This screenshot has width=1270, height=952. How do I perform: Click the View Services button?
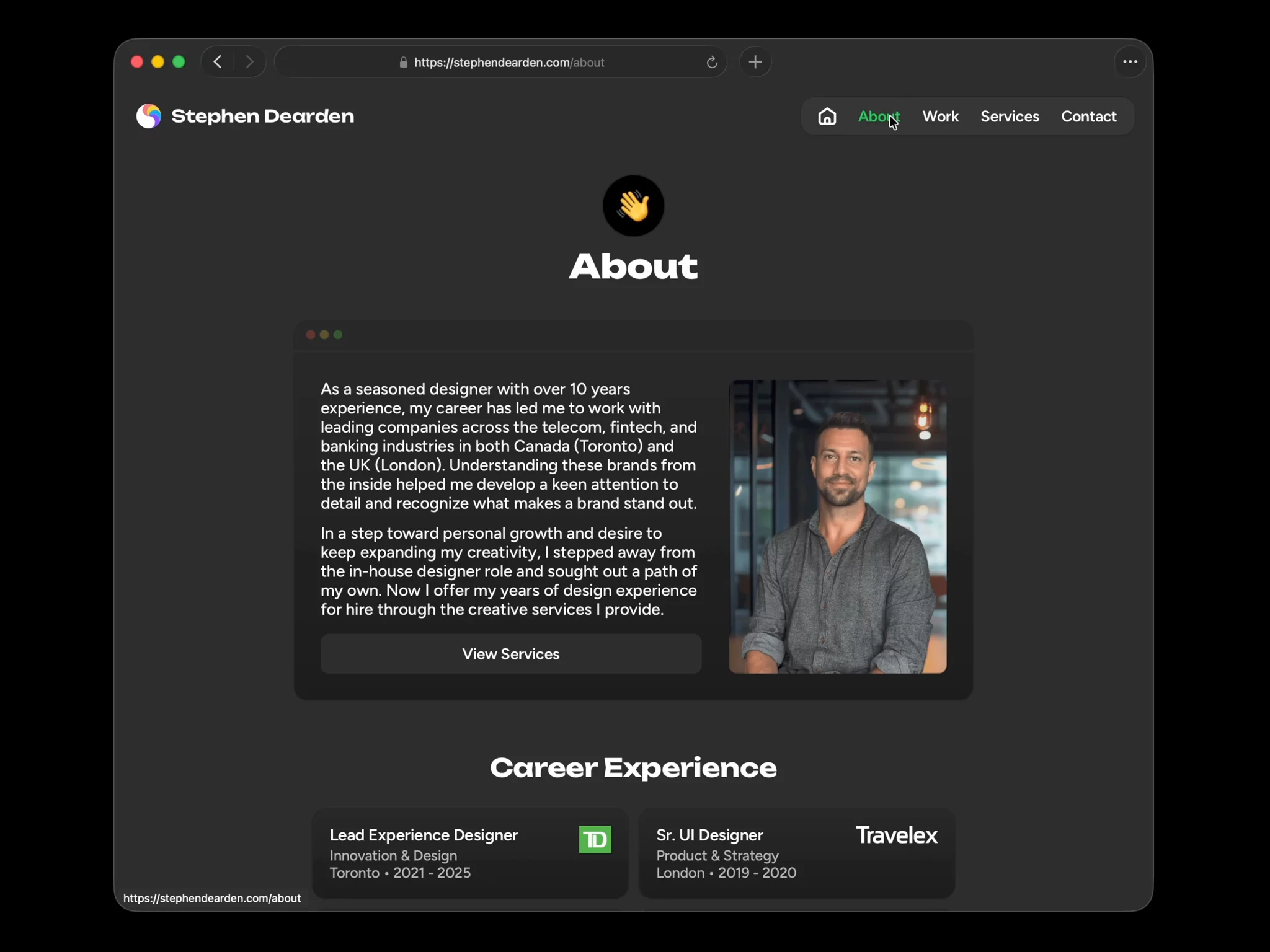tap(510, 654)
